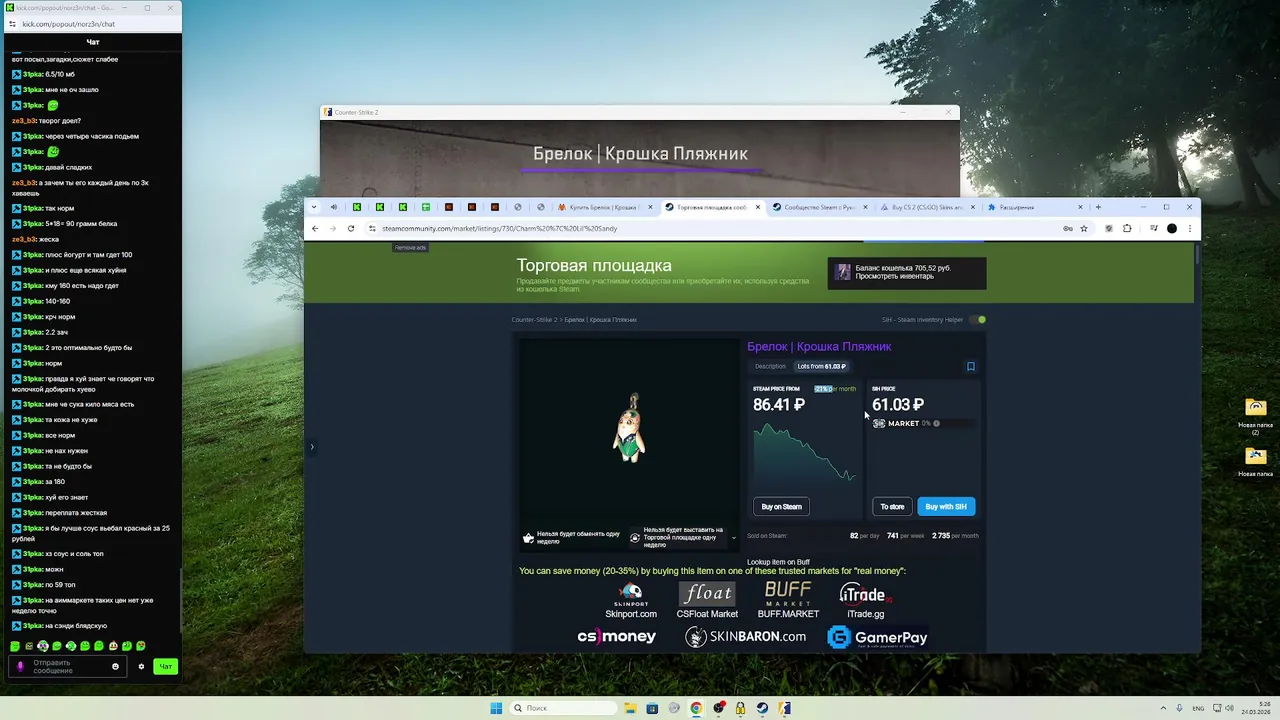
Task: Click the system tray clock showing 5:26
Action: [x=1256, y=708]
